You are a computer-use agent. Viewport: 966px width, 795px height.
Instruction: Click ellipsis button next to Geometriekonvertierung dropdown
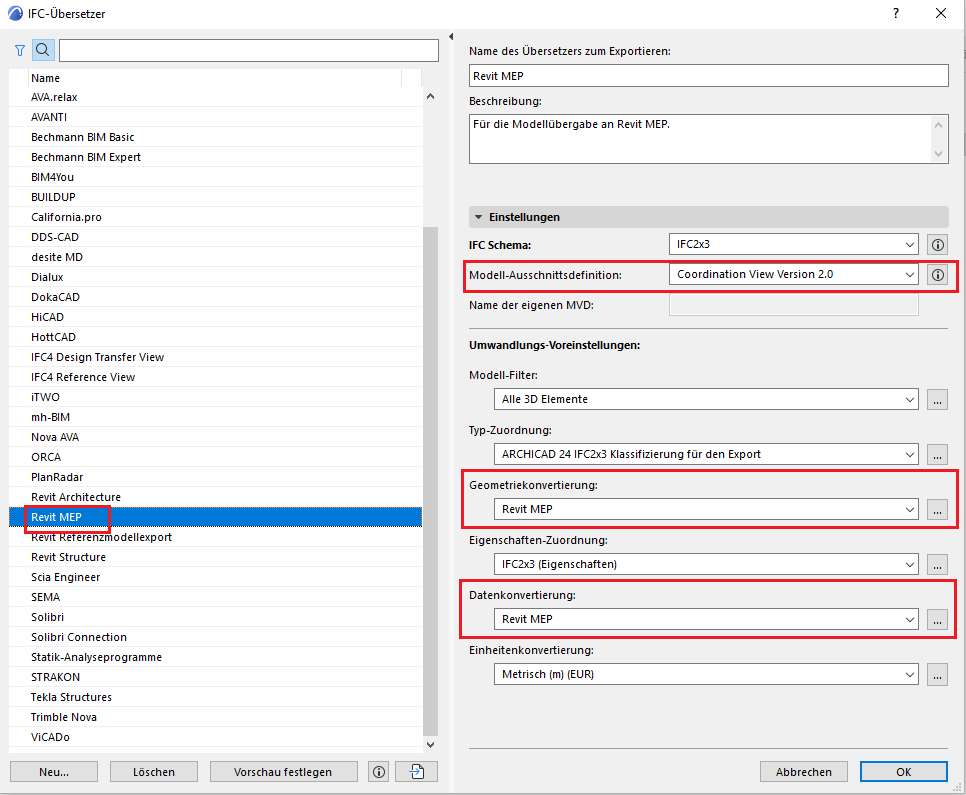[x=937, y=509]
